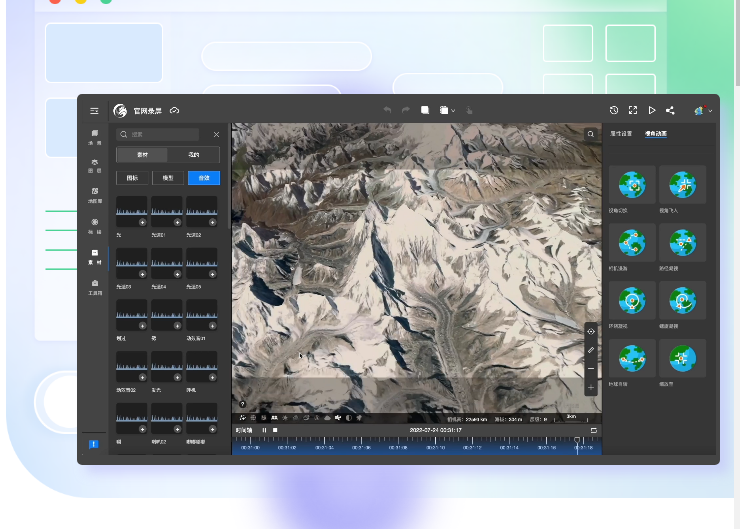This screenshot has width=740, height=529.
Task: Open the hamburger menu in the top-left corner
Action: (x=94, y=111)
